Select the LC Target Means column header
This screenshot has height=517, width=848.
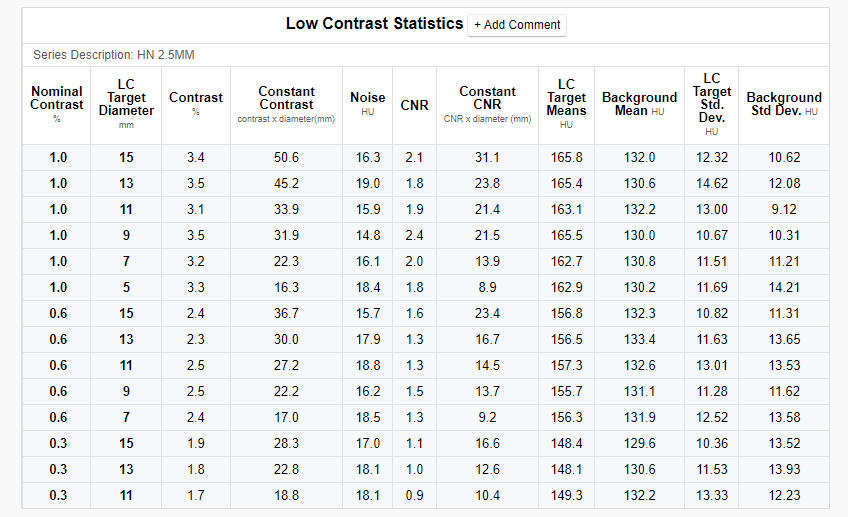click(566, 103)
